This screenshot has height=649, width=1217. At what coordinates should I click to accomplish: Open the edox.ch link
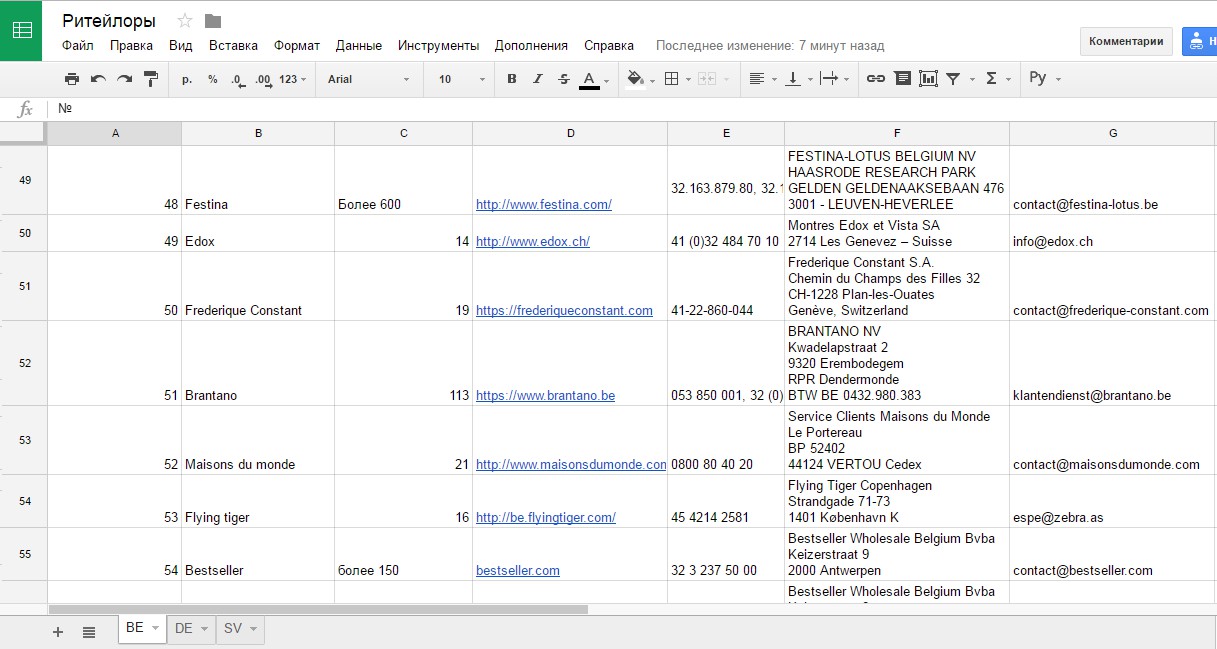(x=533, y=241)
